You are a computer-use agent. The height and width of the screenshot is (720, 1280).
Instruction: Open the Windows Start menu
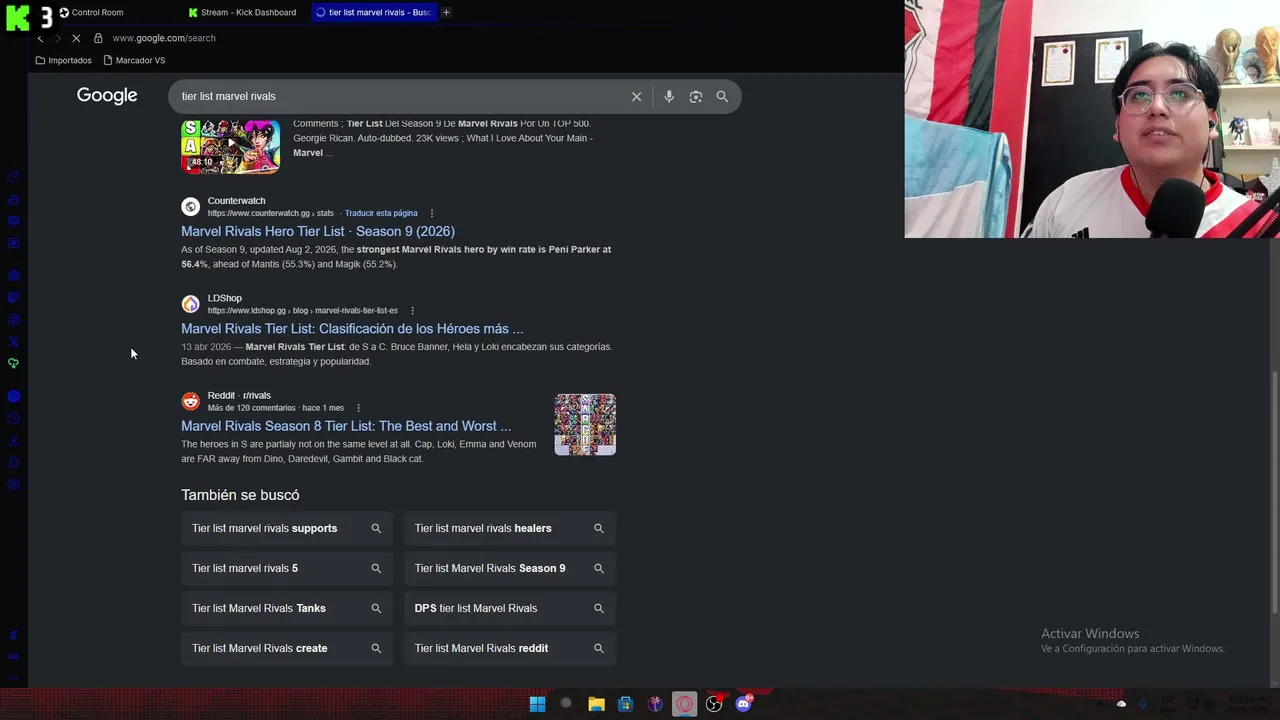click(537, 704)
